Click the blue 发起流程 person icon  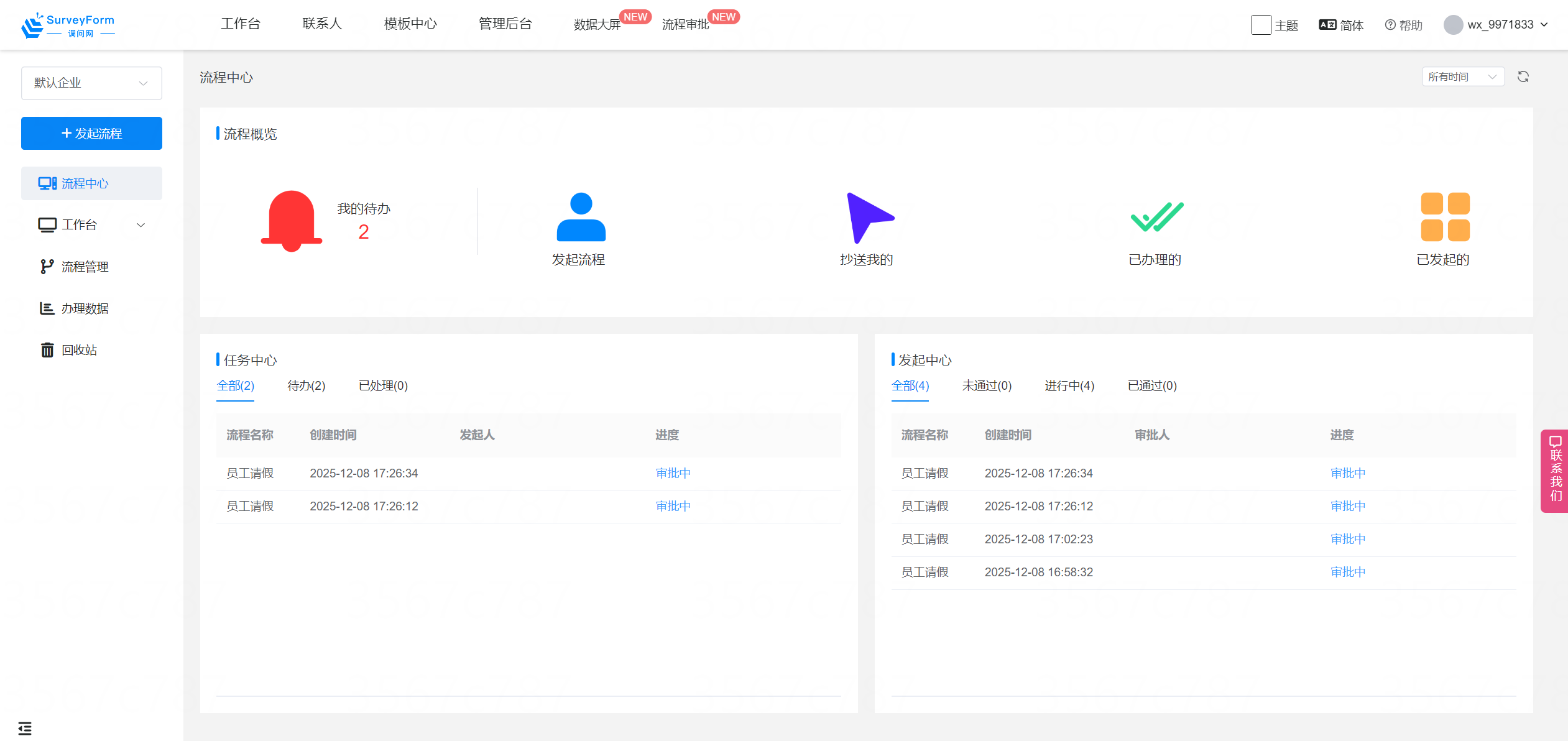tap(579, 218)
